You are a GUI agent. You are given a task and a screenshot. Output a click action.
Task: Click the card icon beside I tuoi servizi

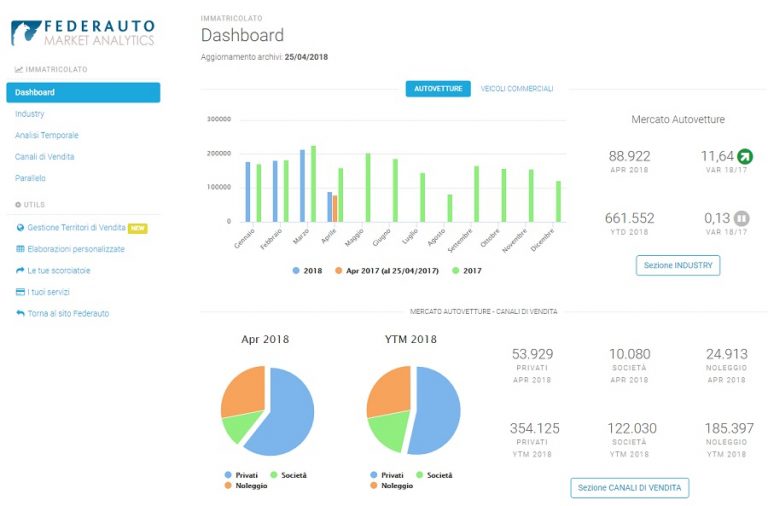tap(20, 292)
